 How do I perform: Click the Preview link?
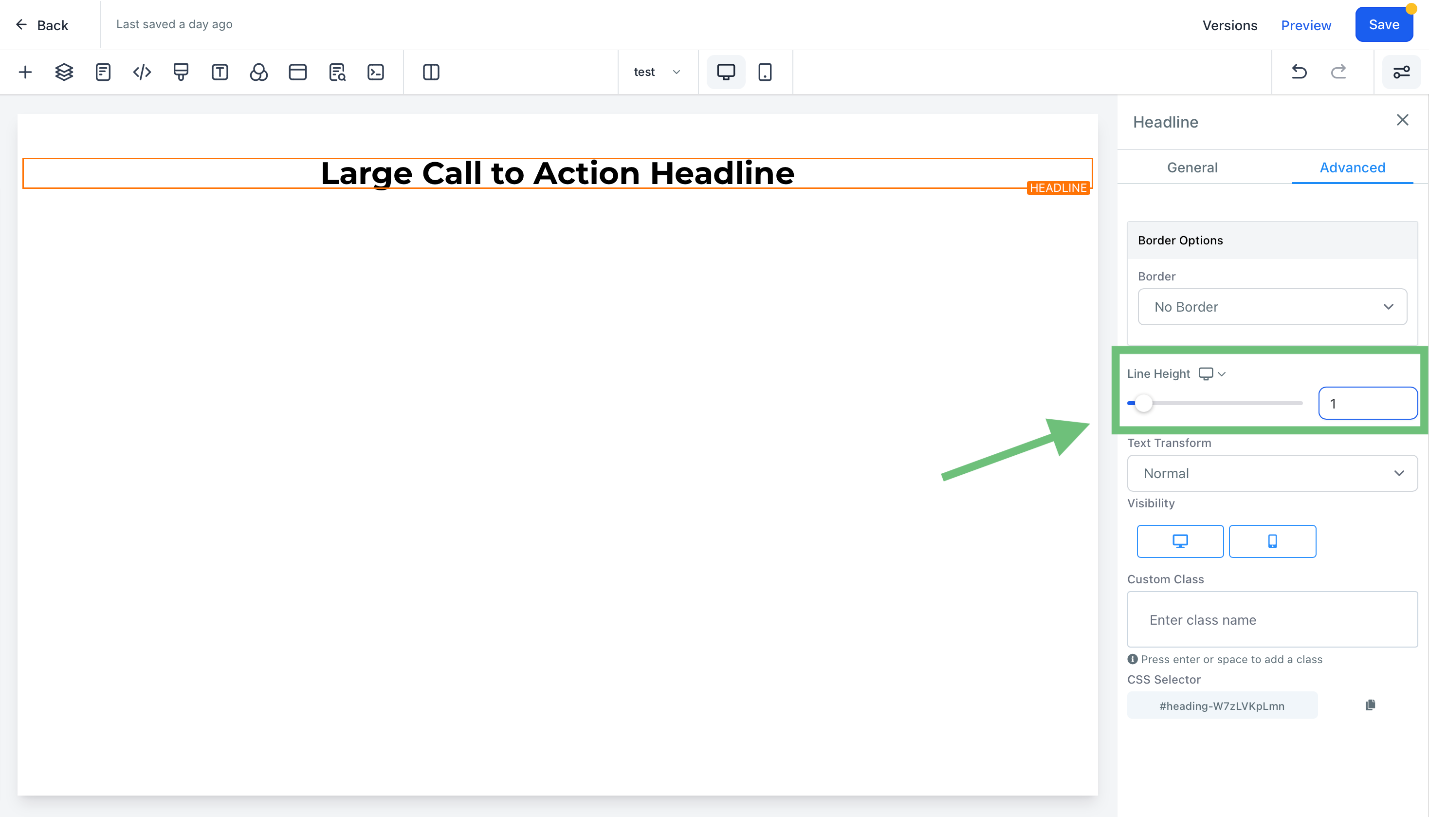[1306, 25]
